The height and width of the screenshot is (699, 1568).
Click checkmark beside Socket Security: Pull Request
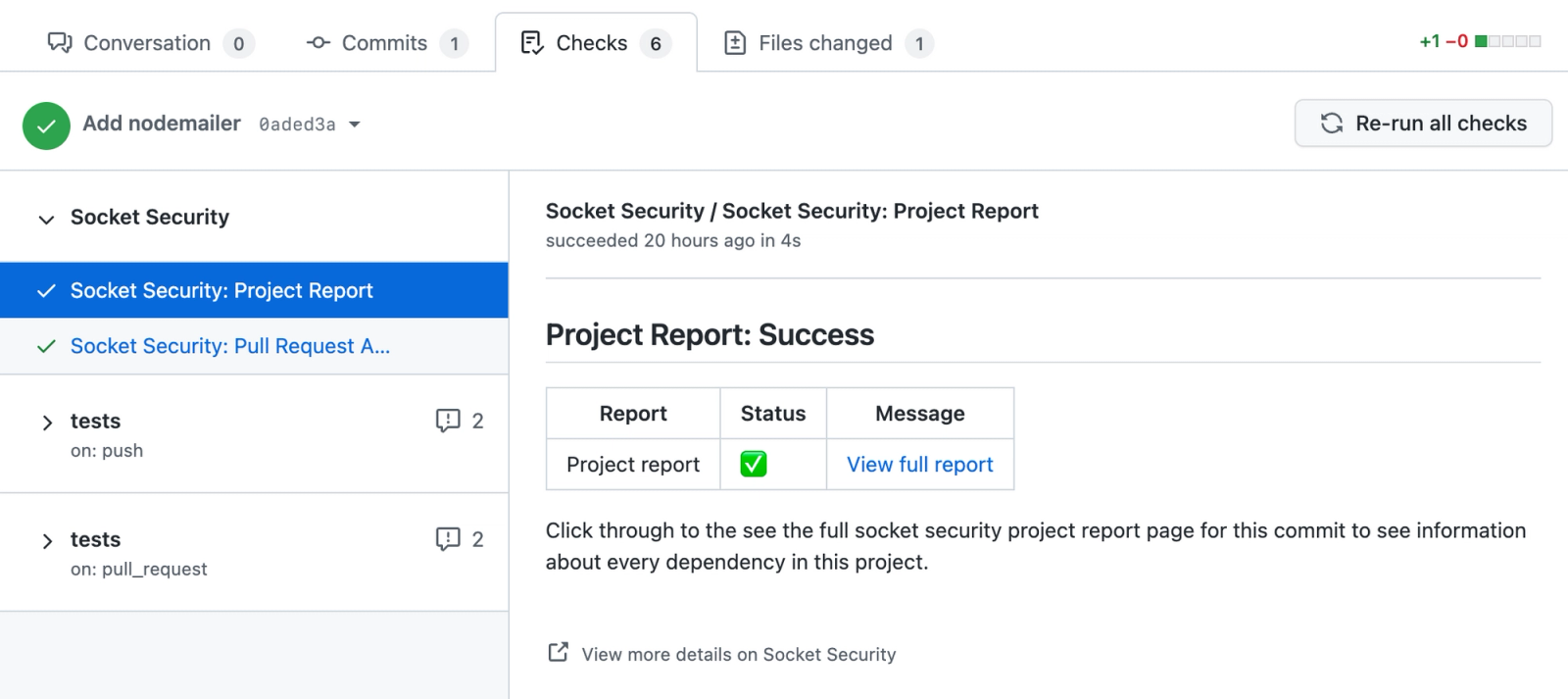click(46, 346)
